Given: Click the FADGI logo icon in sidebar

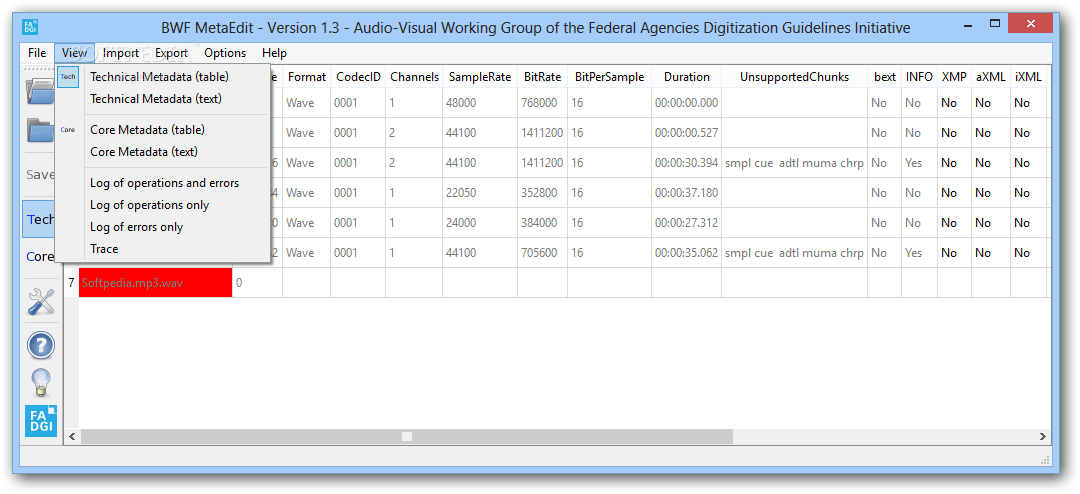Looking at the screenshot, I should tap(41, 420).
